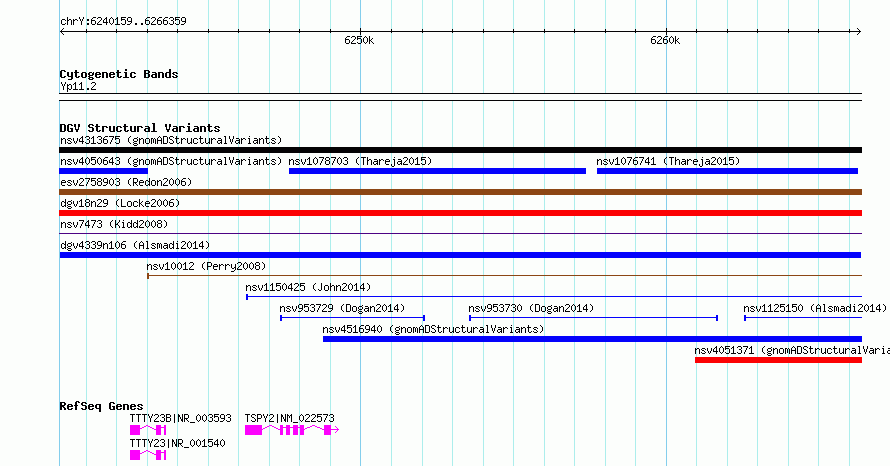The width and height of the screenshot is (890, 466).
Task: Click the RefSeq Genes track title
Action: [102, 406]
